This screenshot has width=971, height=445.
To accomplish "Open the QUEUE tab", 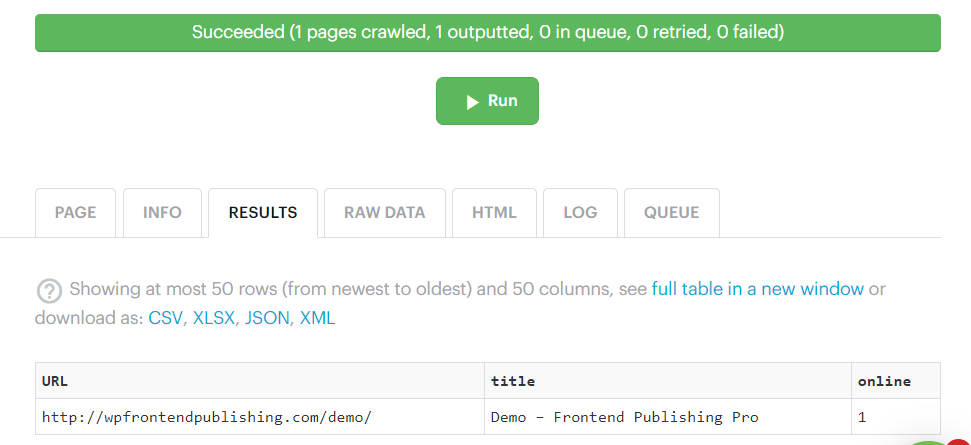I will (x=672, y=213).
